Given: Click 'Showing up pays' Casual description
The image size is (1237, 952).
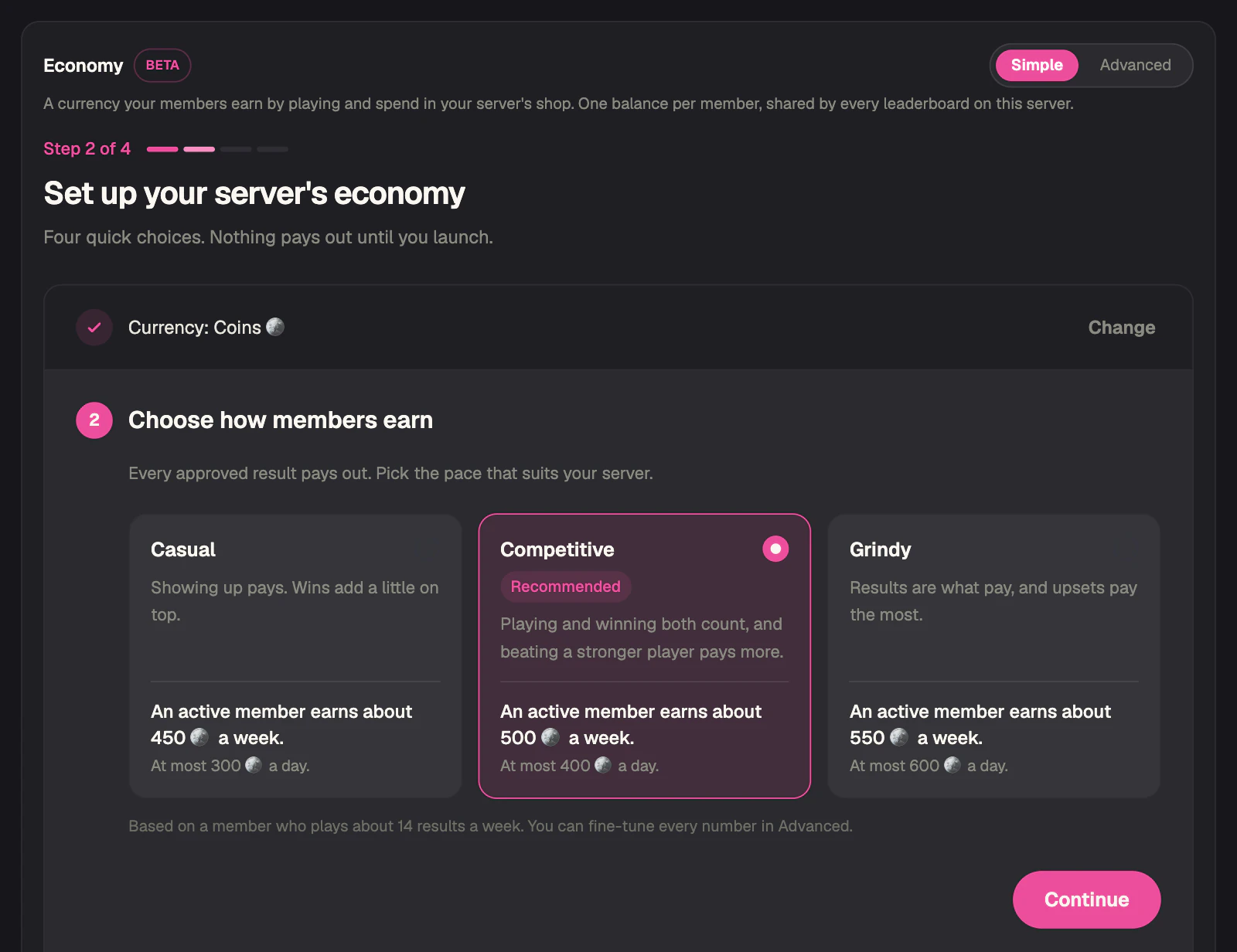Looking at the screenshot, I should [295, 601].
